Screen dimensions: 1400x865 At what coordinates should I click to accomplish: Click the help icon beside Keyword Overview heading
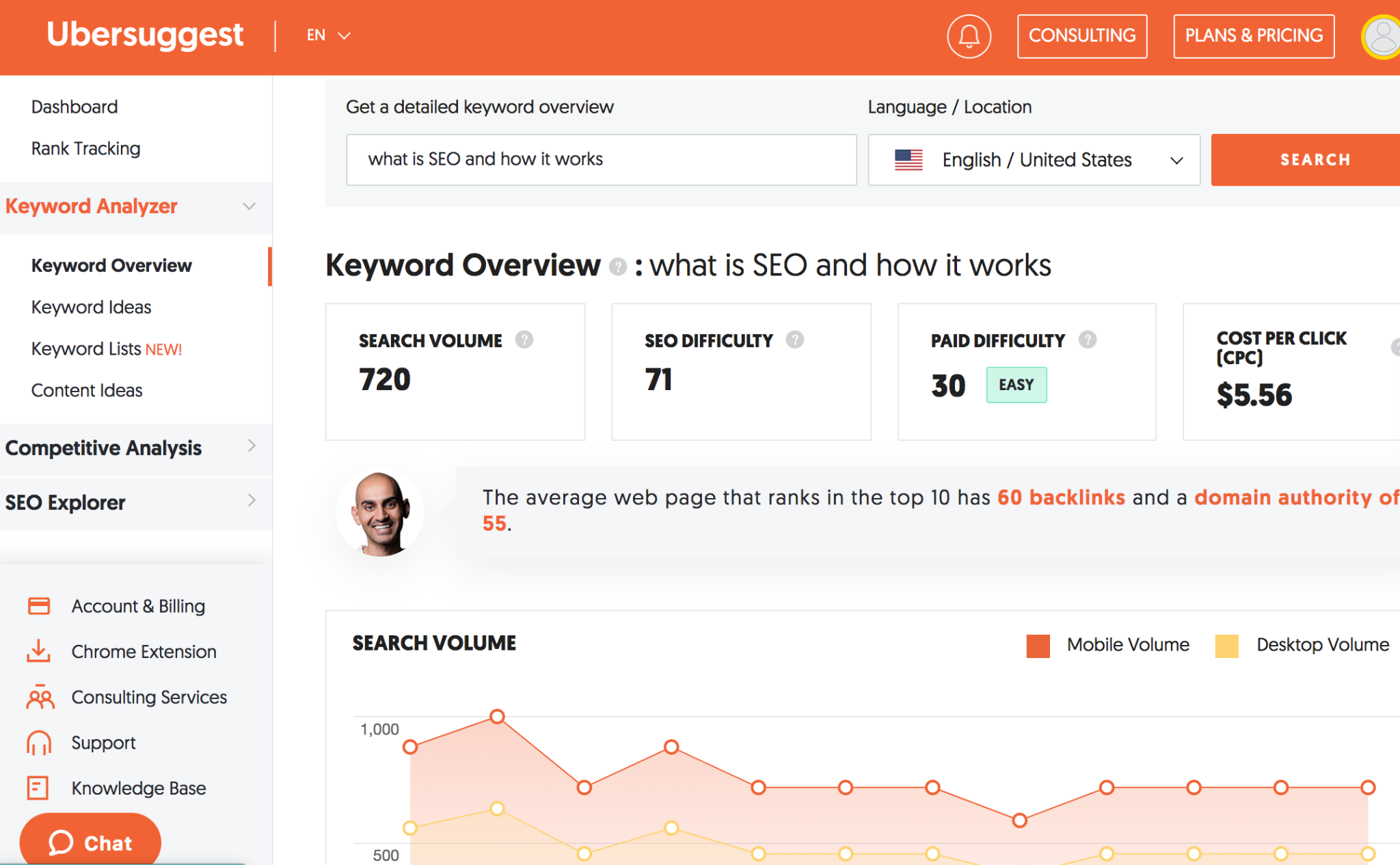pos(618,266)
